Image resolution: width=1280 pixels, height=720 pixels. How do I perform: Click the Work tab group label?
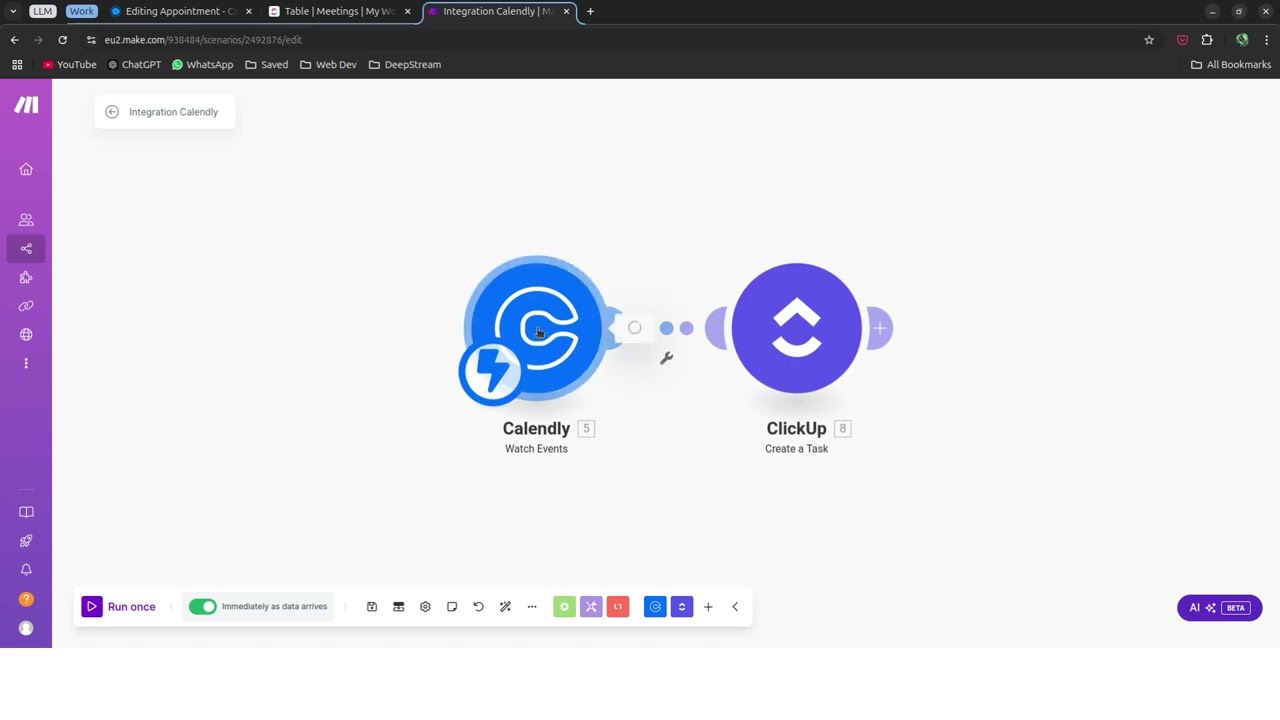(x=82, y=11)
